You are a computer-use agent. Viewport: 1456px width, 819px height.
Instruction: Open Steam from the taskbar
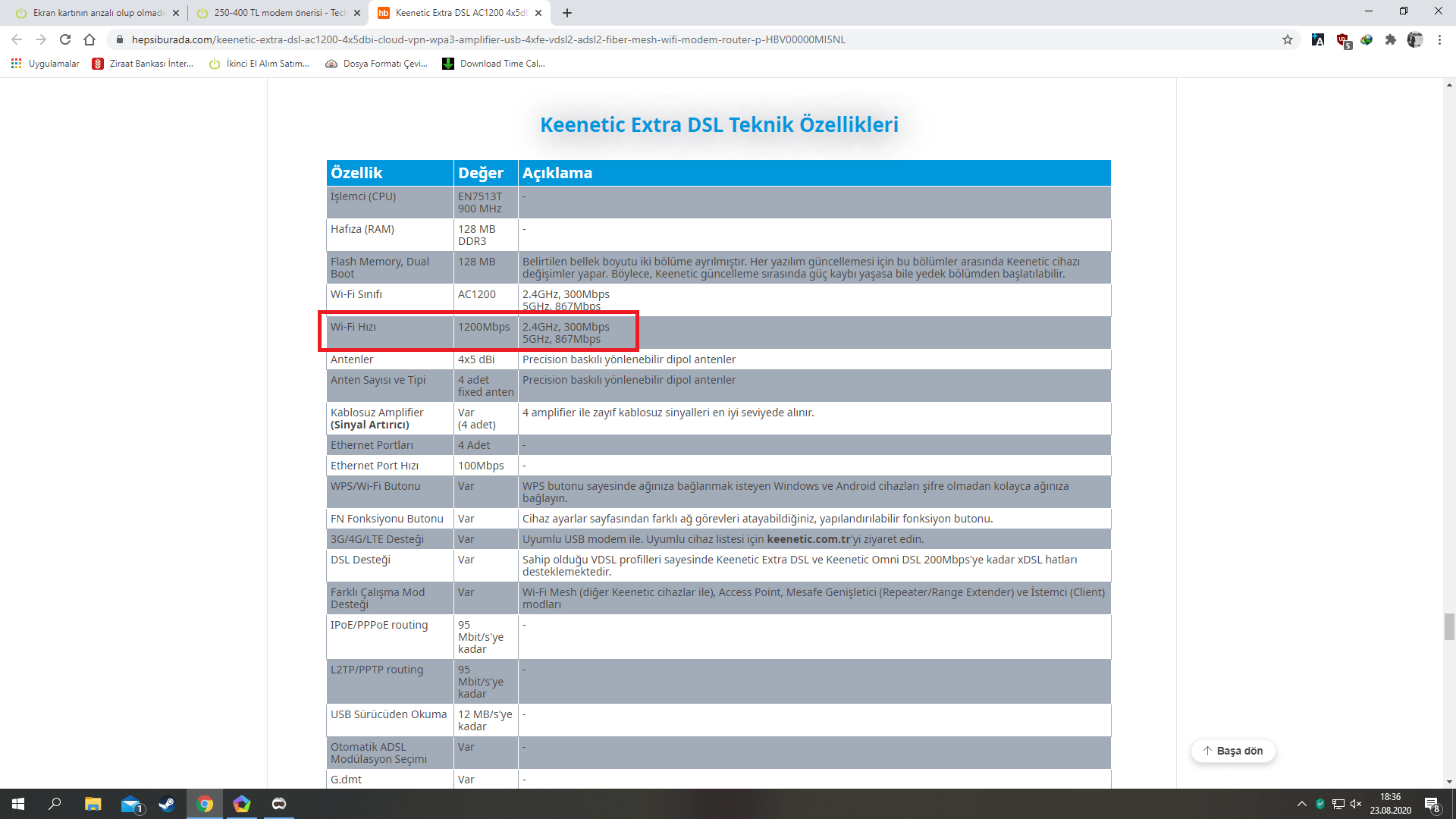click(167, 804)
